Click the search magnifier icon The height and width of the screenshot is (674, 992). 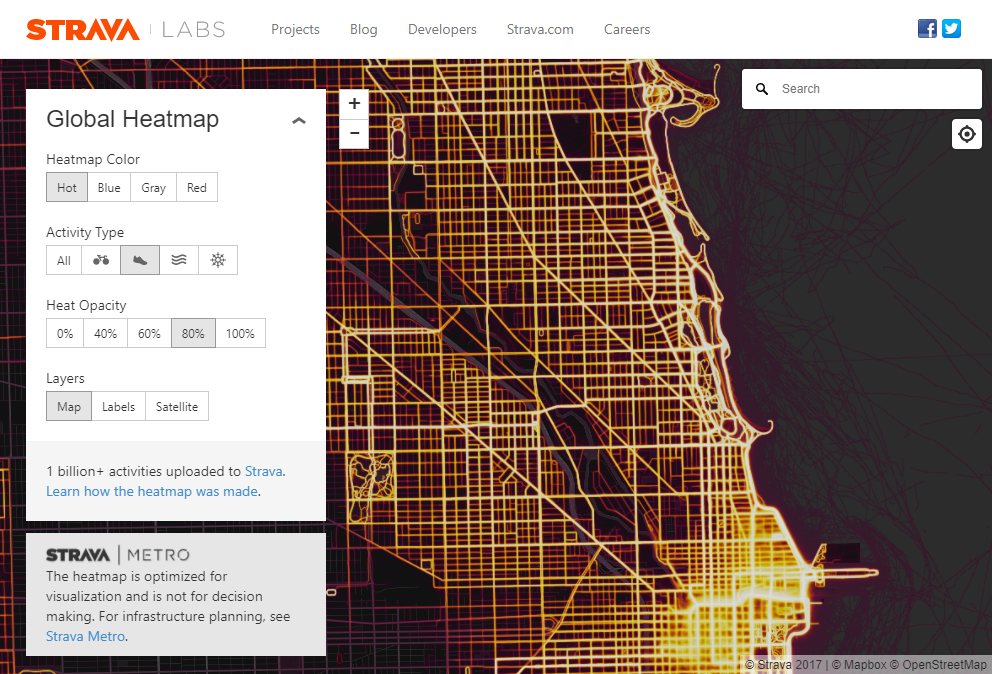tap(762, 89)
